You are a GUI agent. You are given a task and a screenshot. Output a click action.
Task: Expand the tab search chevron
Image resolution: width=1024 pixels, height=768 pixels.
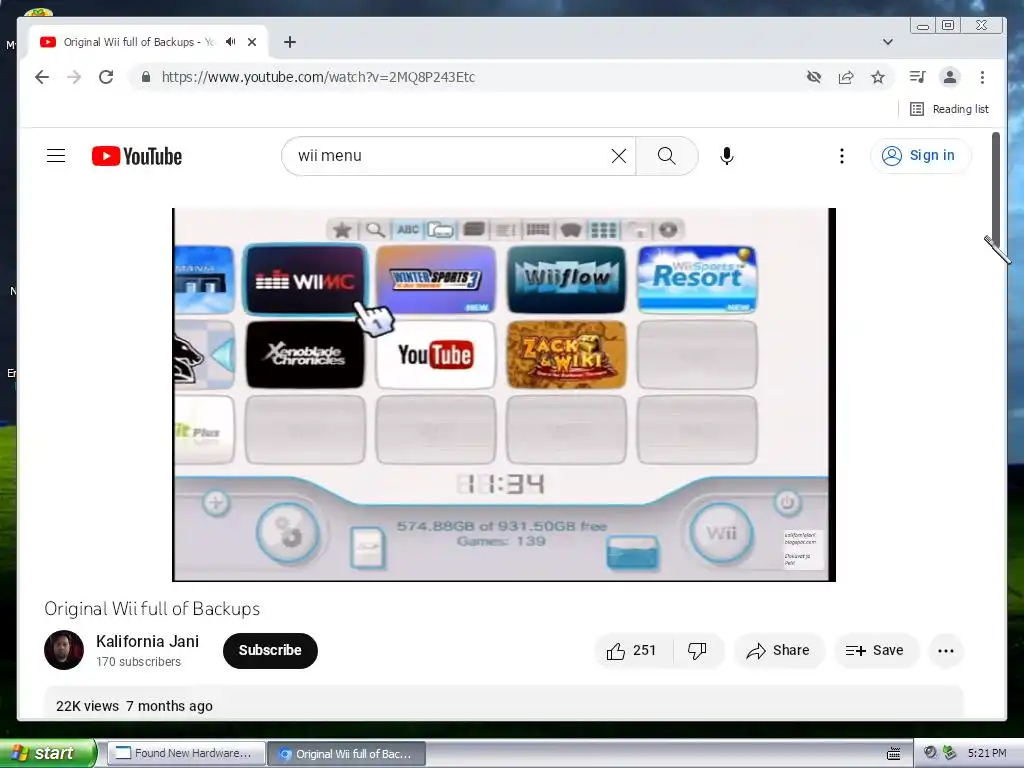pyautogui.click(x=888, y=42)
